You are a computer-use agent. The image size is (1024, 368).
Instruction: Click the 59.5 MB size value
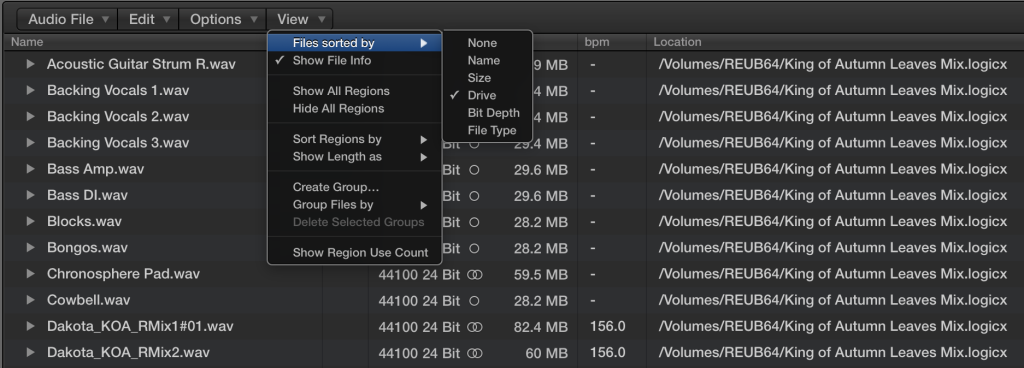540,275
